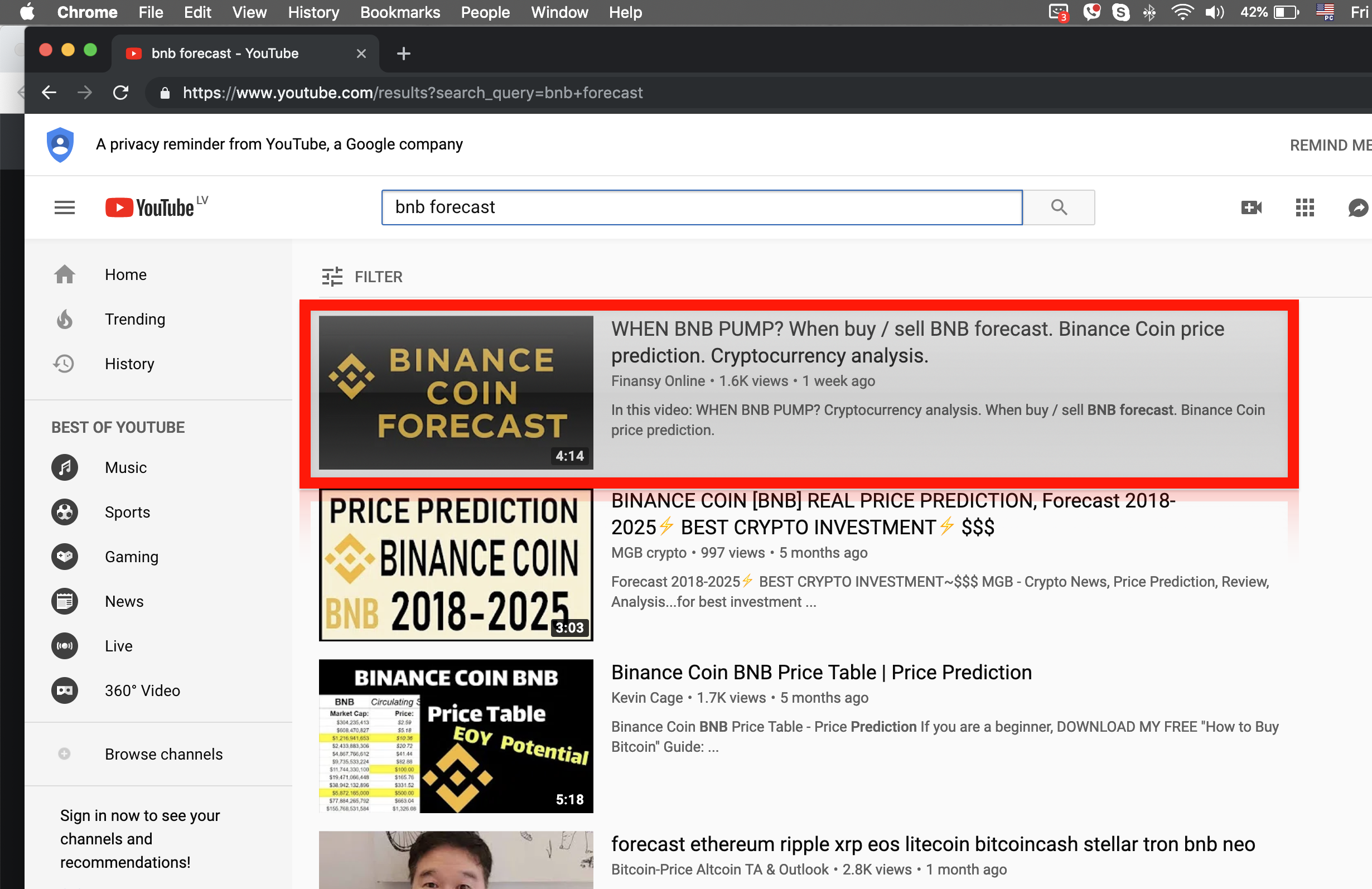Click the Wi-Fi icon in menu bar
The width and height of the screenshot is (1372, 889).
click(1182, 12)
